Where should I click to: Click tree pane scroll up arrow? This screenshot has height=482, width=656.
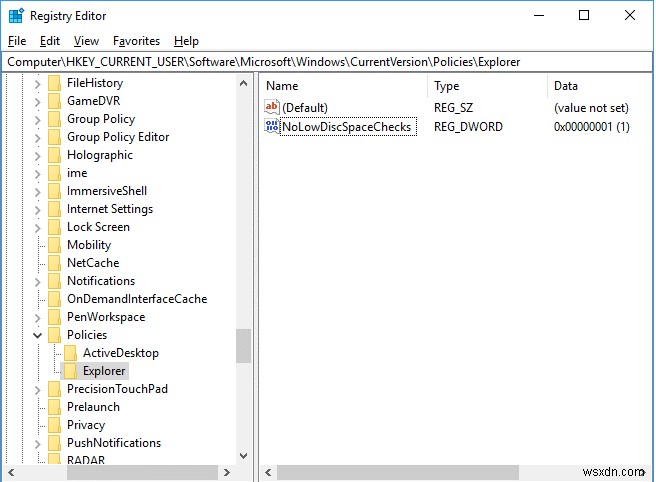pos(243,83)
